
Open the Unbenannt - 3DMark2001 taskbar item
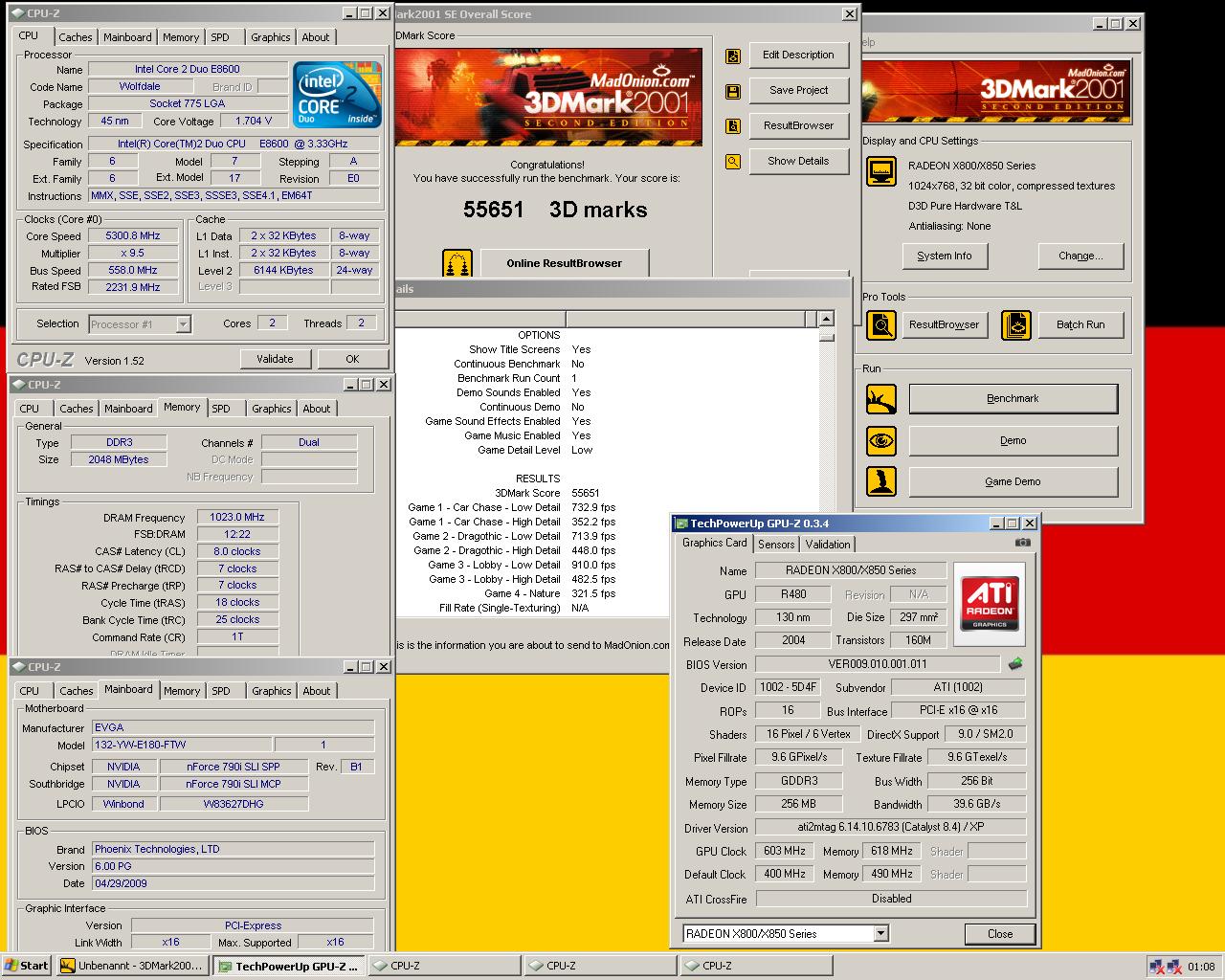[132, 966]
